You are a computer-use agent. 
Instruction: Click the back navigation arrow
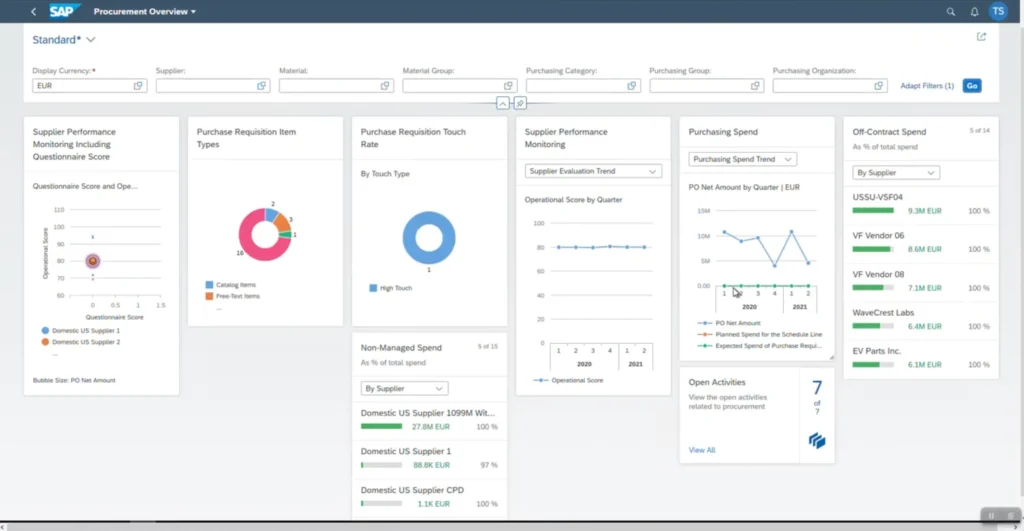pos(33,12)
